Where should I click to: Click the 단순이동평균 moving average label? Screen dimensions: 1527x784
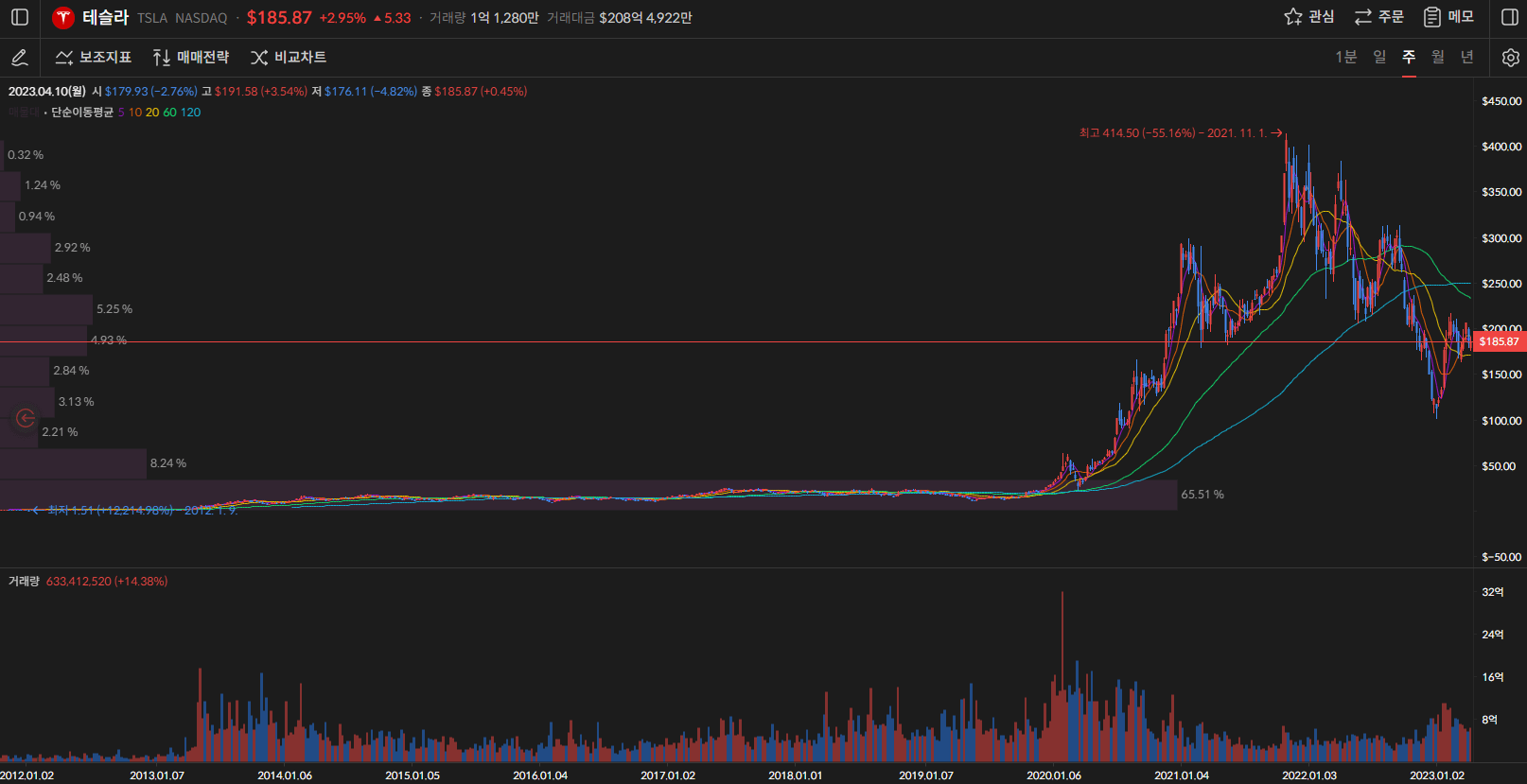coord(81,112)
